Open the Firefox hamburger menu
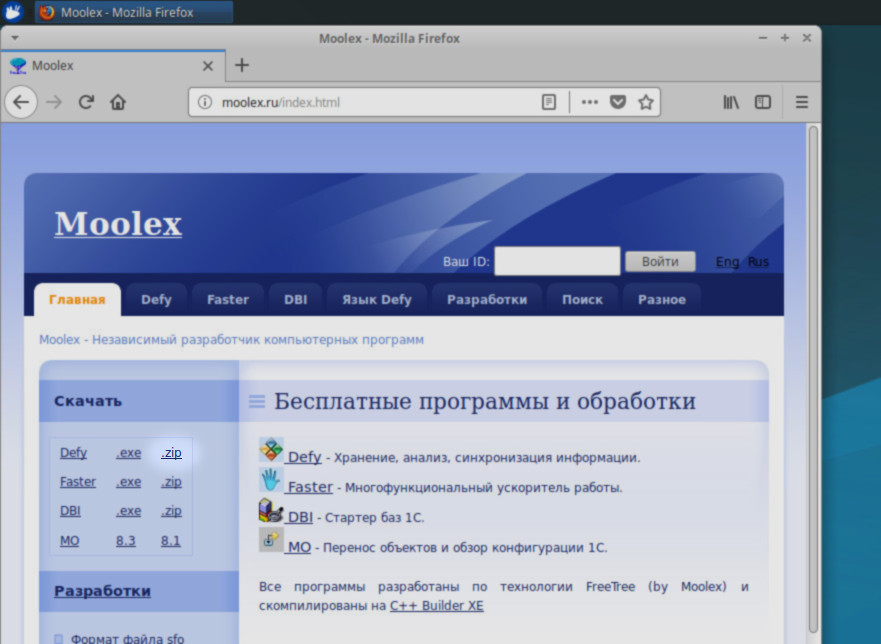The image size is (881, 644). tap(802, 102)
